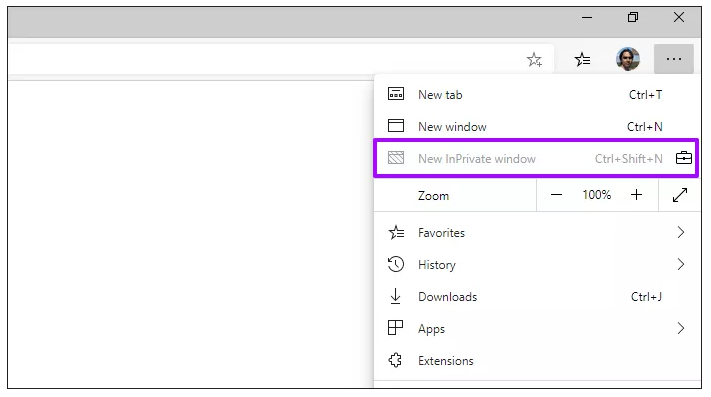
Task: Decrease zoom with the minus button
Action: coord(556,195)
